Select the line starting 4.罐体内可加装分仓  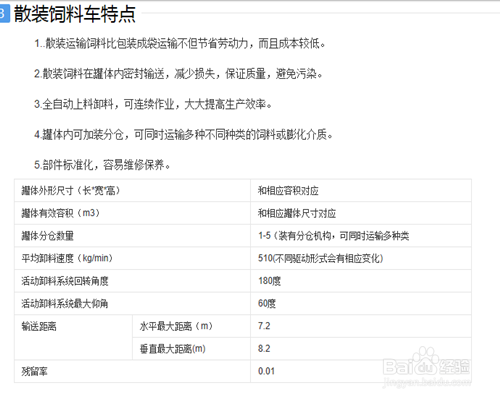coord(183,135)
